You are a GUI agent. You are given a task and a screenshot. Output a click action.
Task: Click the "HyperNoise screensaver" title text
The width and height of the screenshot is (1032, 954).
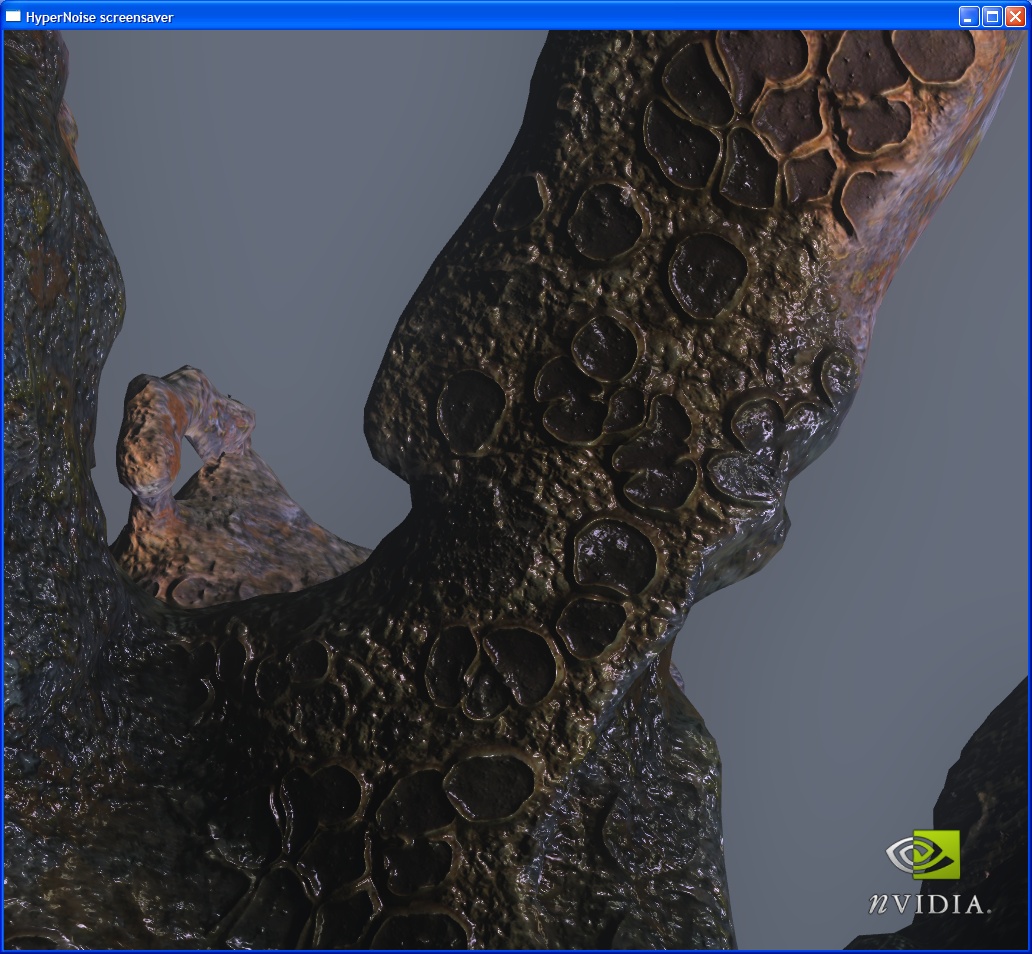point(99,17)
